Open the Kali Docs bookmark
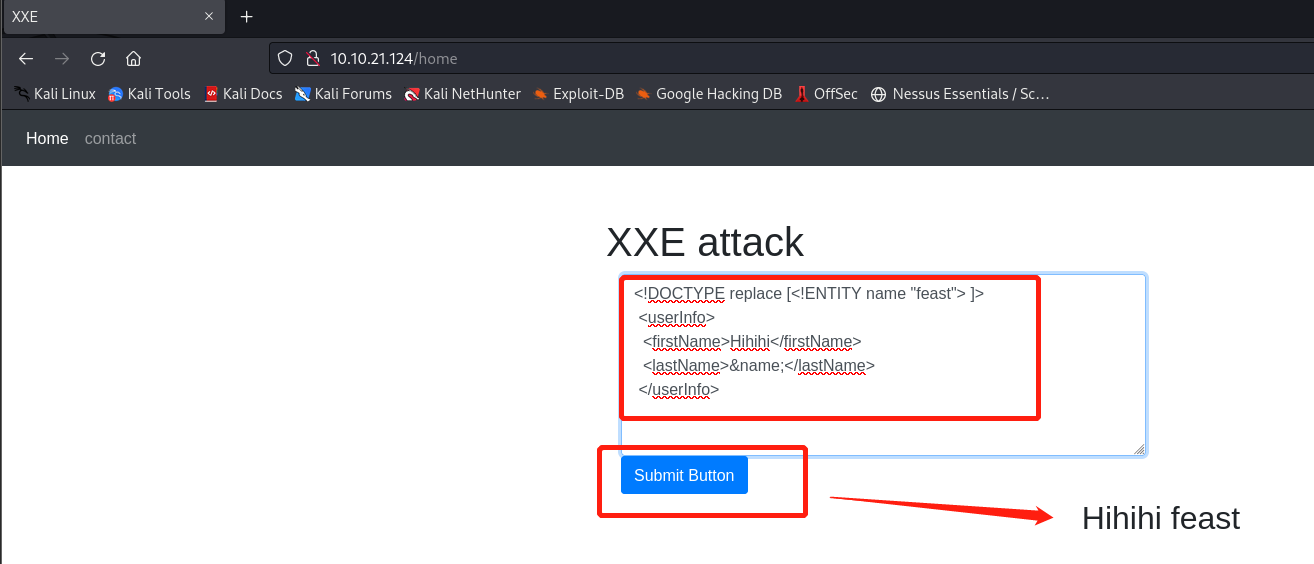 click(243, 94)
